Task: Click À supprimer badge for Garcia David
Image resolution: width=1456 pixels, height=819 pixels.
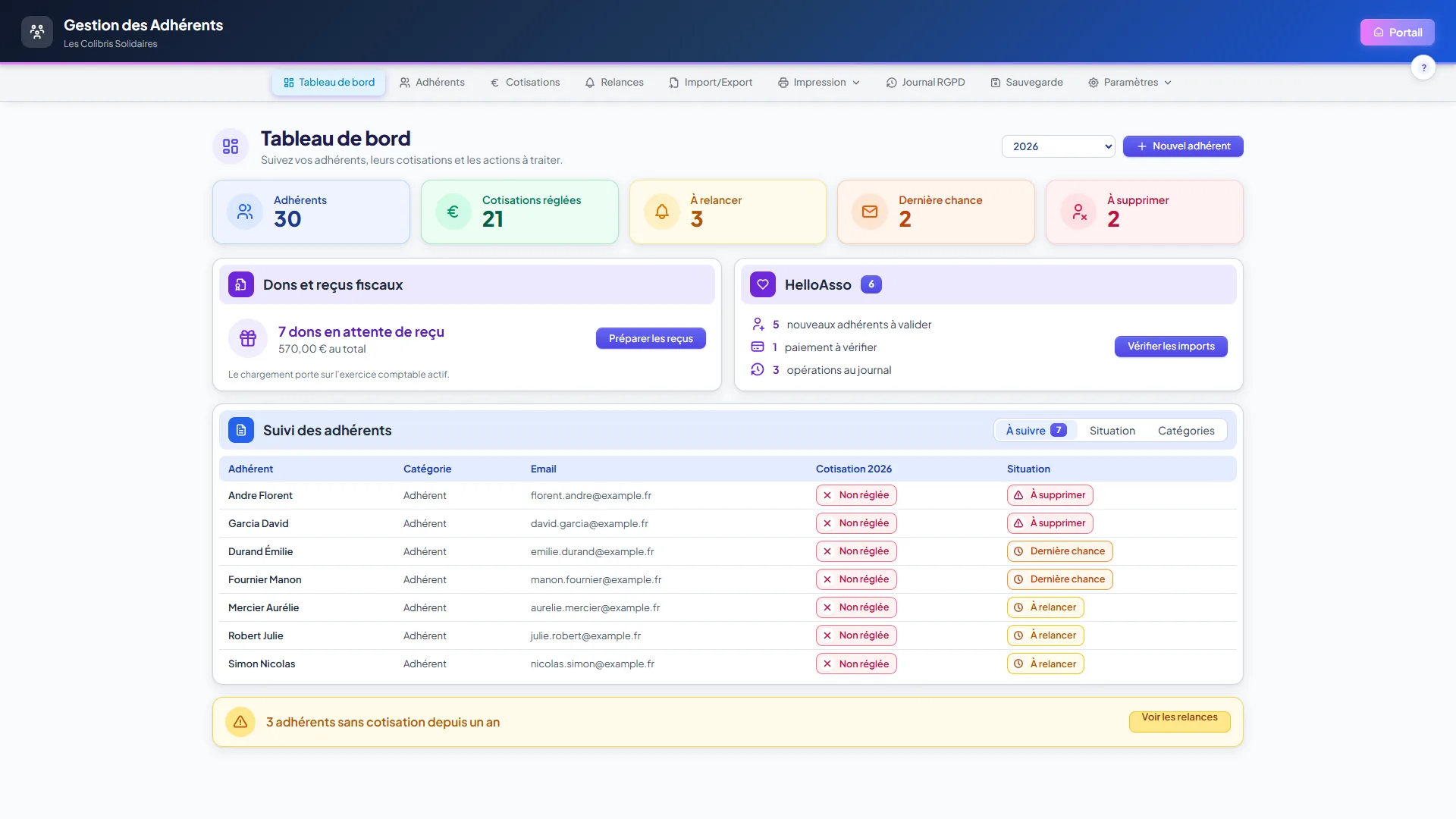Action: (1050, 523)
